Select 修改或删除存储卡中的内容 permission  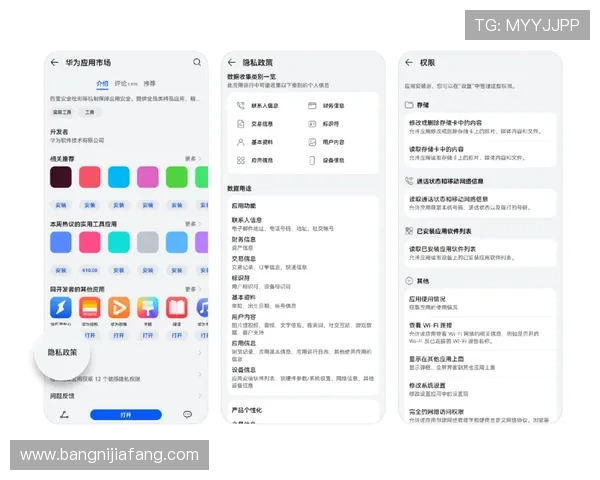point(480,127)
